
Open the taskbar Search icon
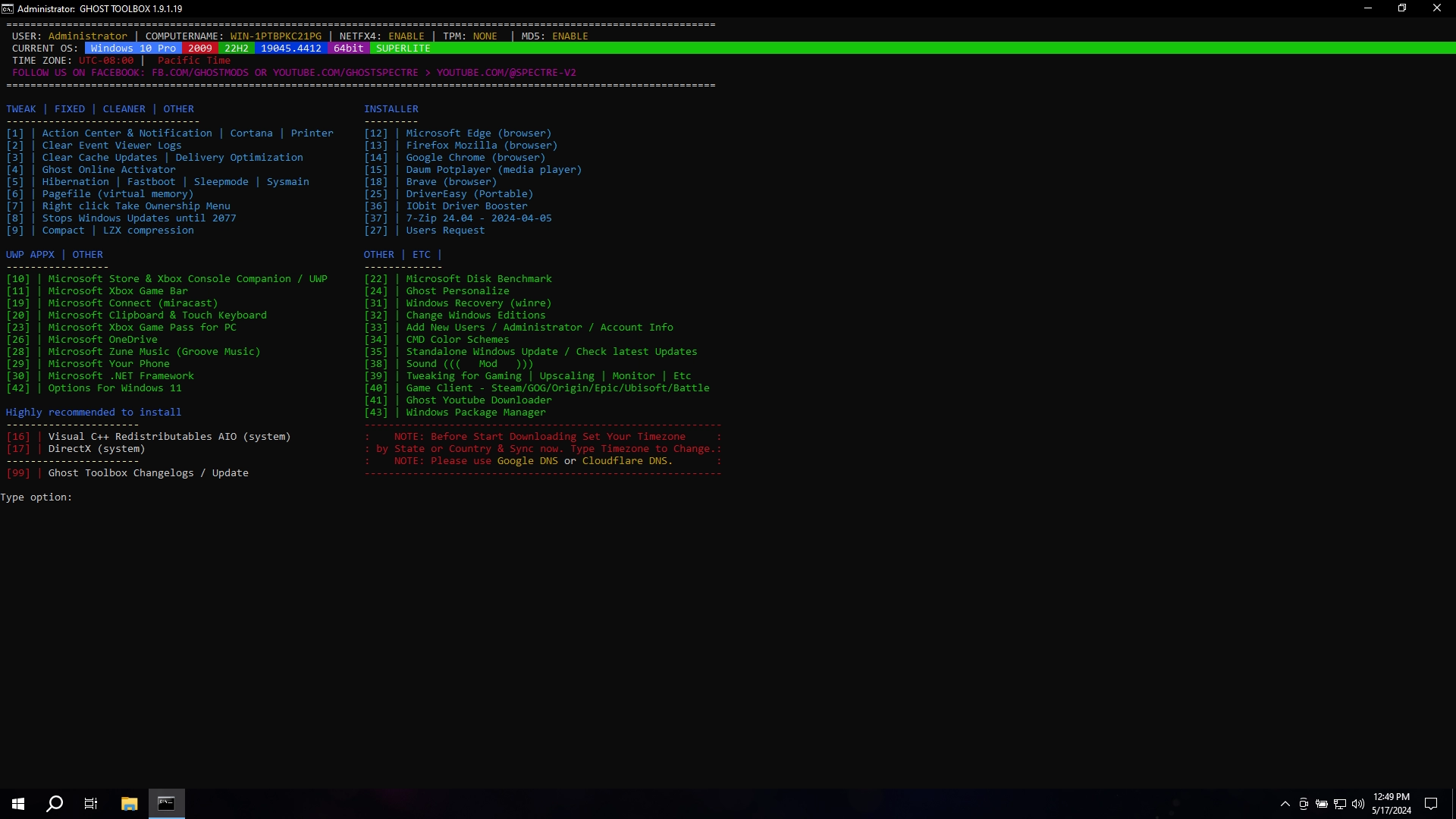pyautogui.click(x=55, y=804)
